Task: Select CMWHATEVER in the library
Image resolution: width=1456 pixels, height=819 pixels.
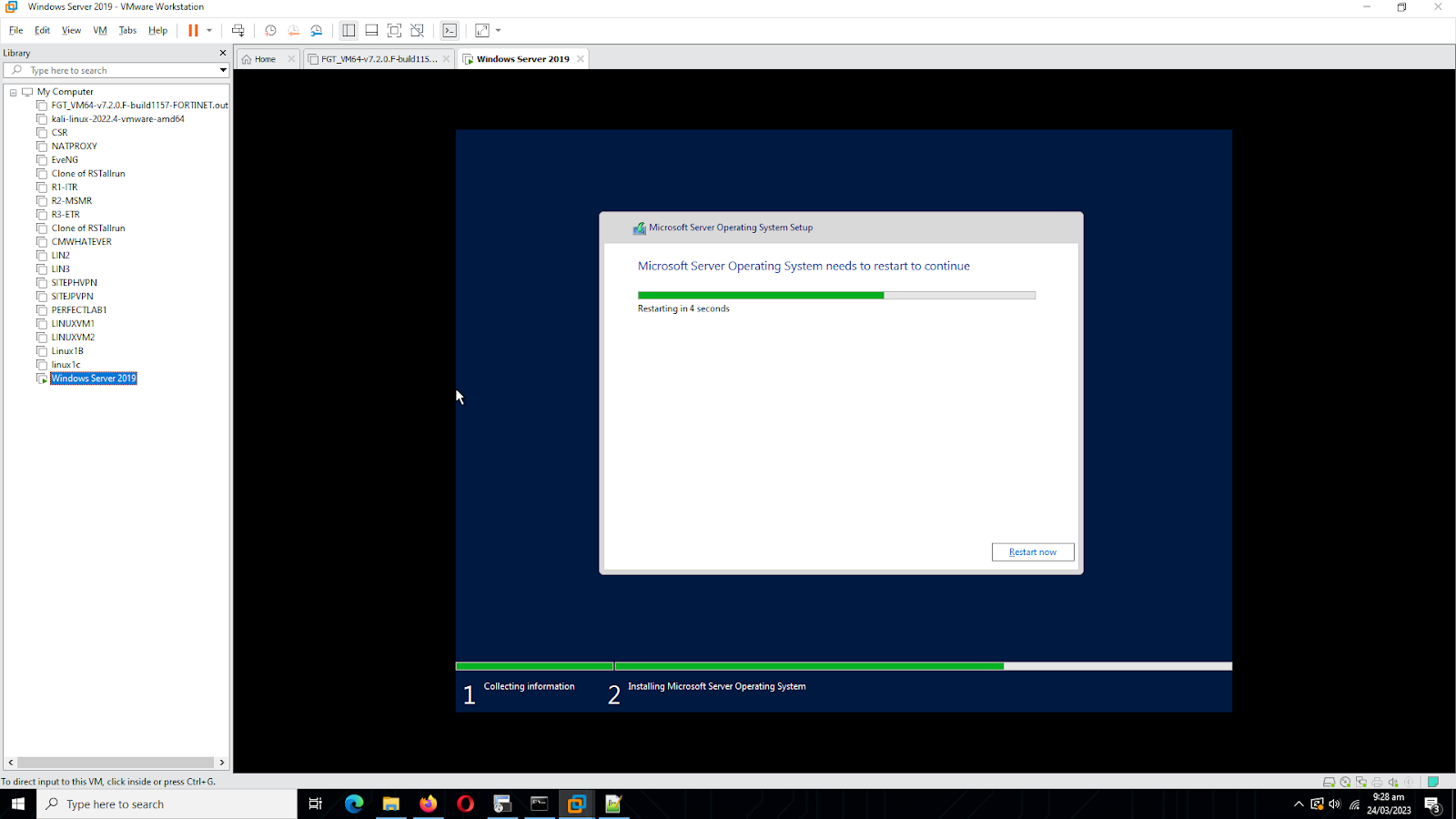Action: 81,242
